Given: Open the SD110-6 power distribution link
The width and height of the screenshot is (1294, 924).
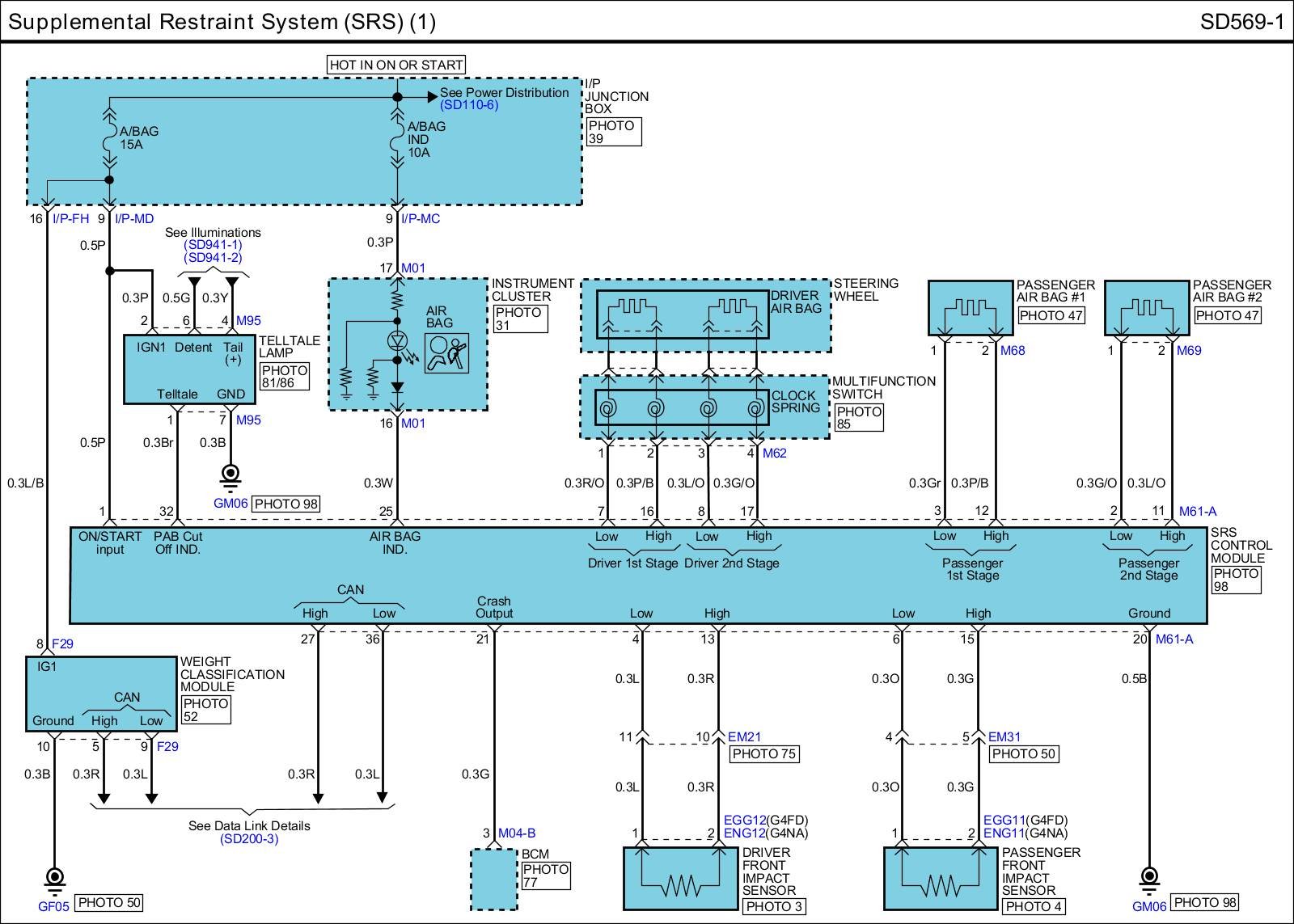Looking at the screenshot, I should [x=469, y=105].
